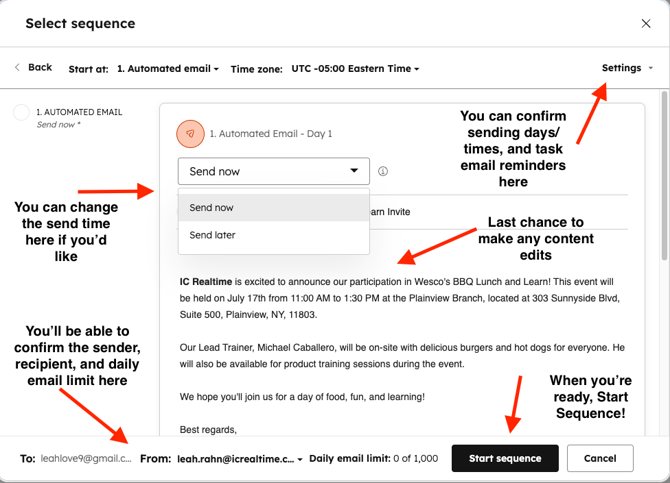
Task: Click the orange paper plane email icon
Action: pos(190,133)
